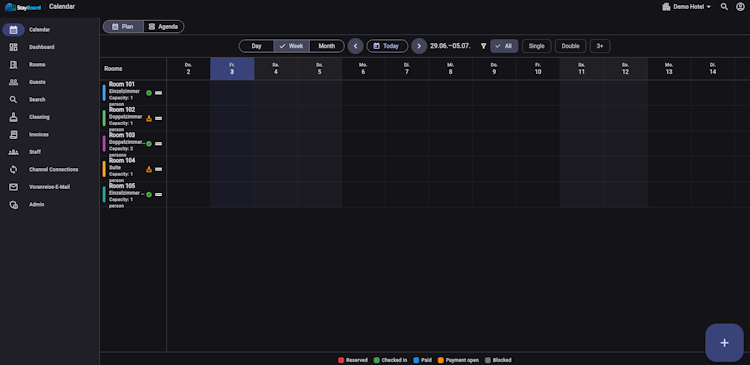Click the StayBoard logo
The height and width of the screenshot is (365, 750).
tap(22, 7)
